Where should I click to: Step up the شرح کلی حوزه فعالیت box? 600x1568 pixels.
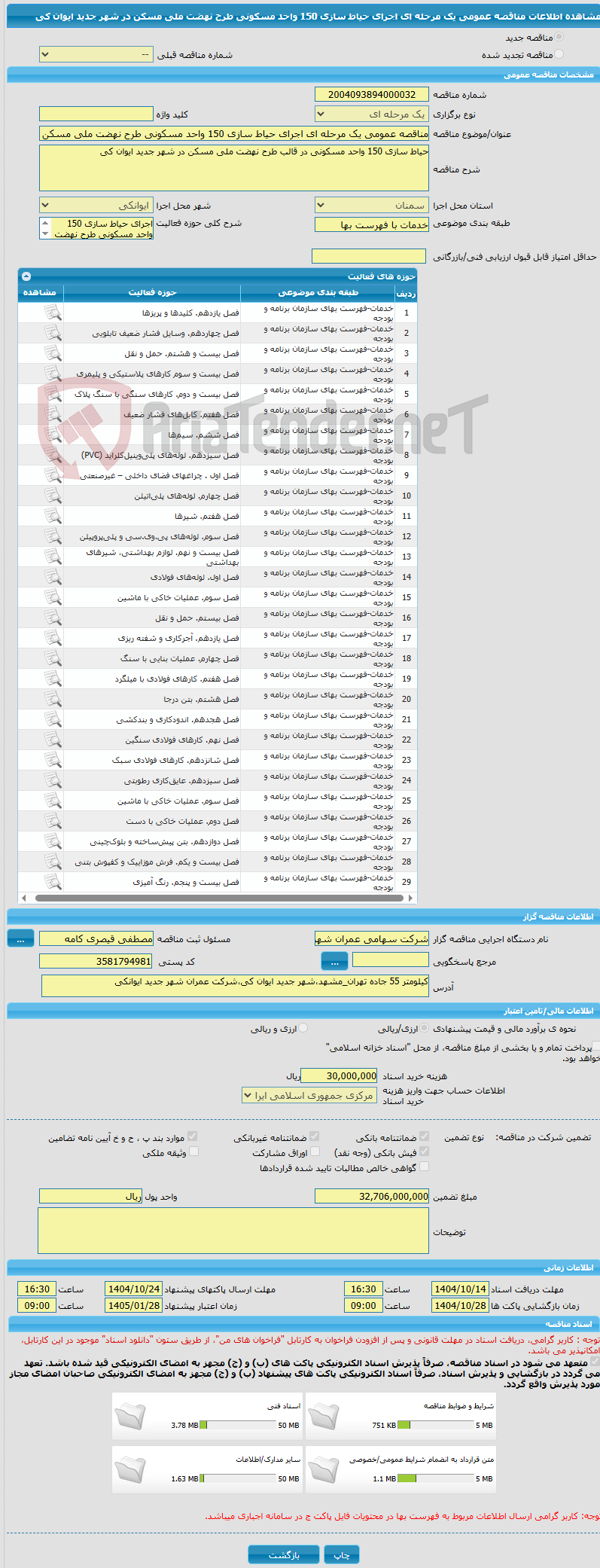[45, 223]
